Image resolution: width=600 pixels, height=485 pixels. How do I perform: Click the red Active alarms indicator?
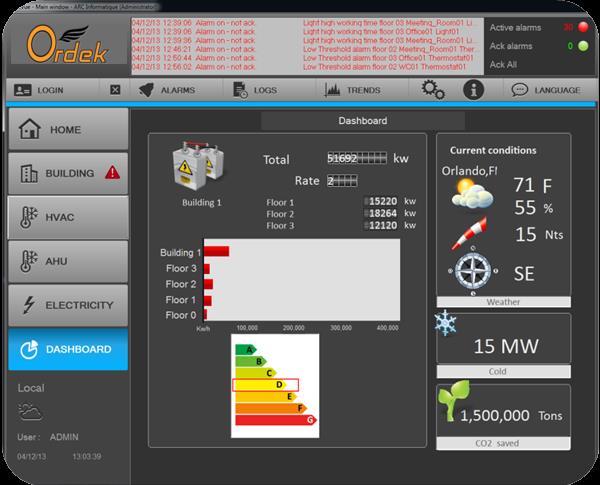click(569, 27)
